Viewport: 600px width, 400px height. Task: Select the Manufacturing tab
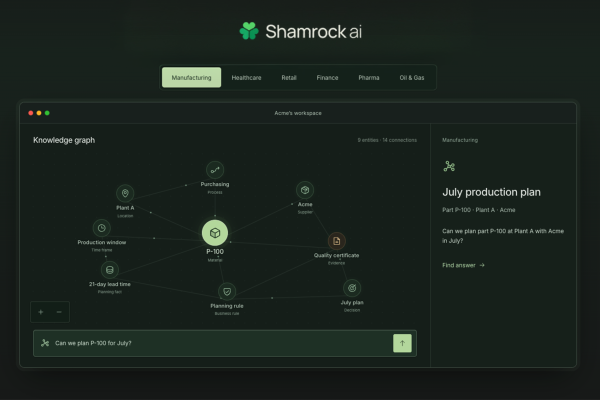191,77
